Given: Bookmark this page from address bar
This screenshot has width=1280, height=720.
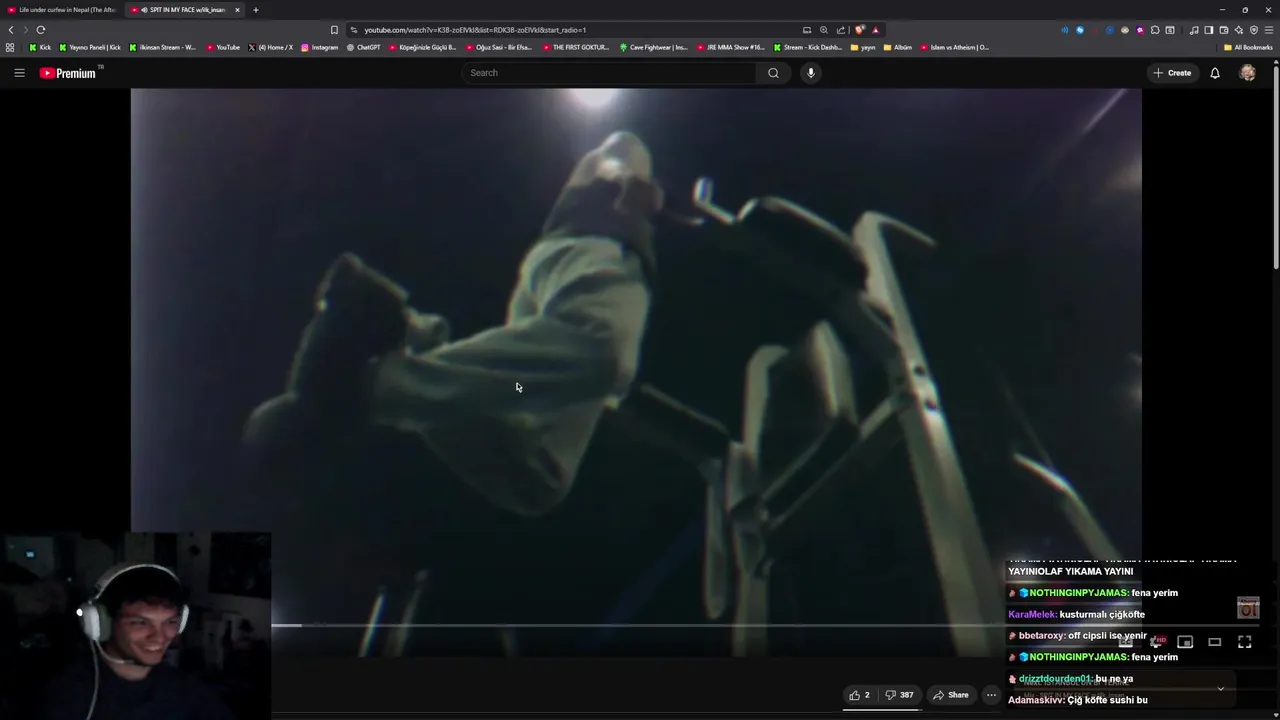Looking at the screenshot, I should click(x=334, y=30).
